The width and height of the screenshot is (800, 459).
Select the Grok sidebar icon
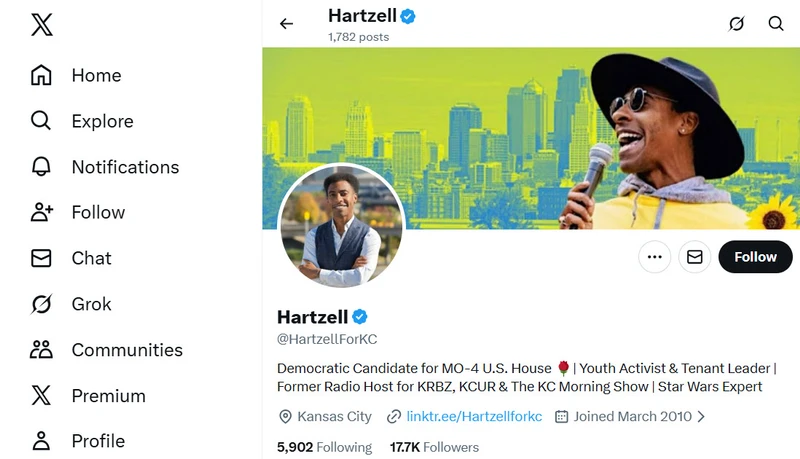[41, 304]
